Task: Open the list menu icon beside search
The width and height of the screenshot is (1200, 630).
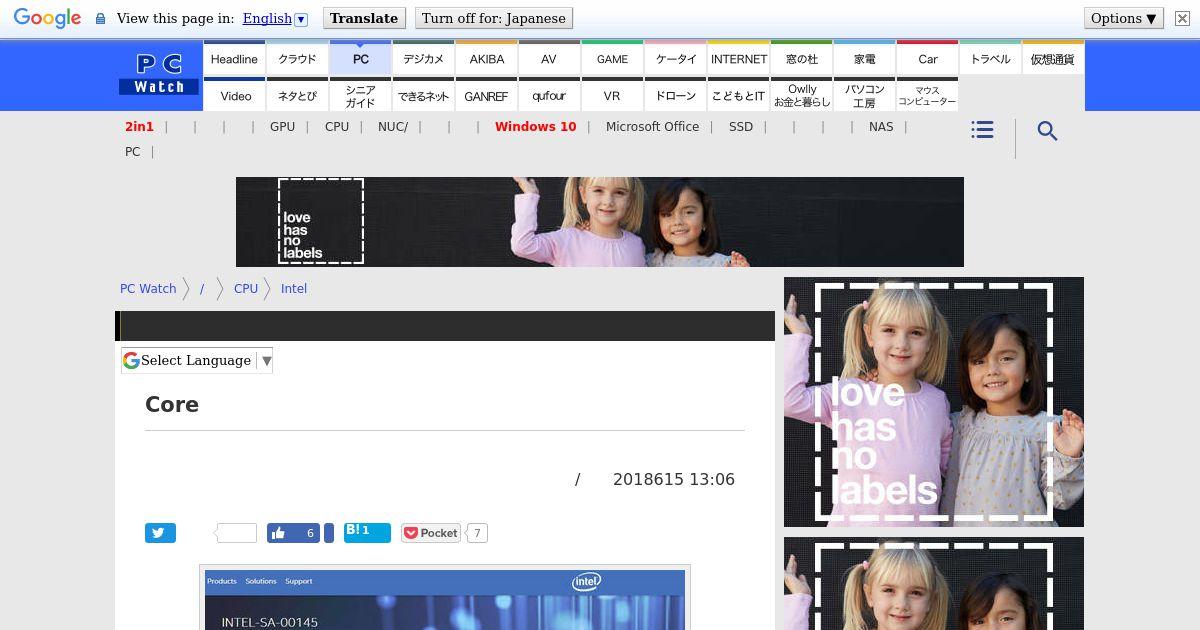Action: pos(982,130)
